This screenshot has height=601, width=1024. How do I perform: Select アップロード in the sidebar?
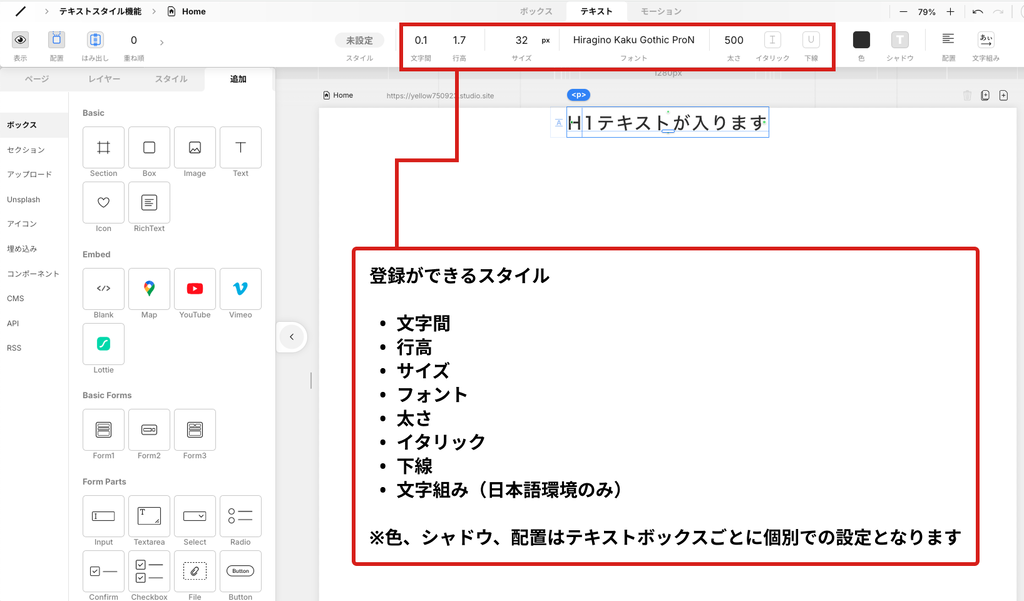pos(29,174)
